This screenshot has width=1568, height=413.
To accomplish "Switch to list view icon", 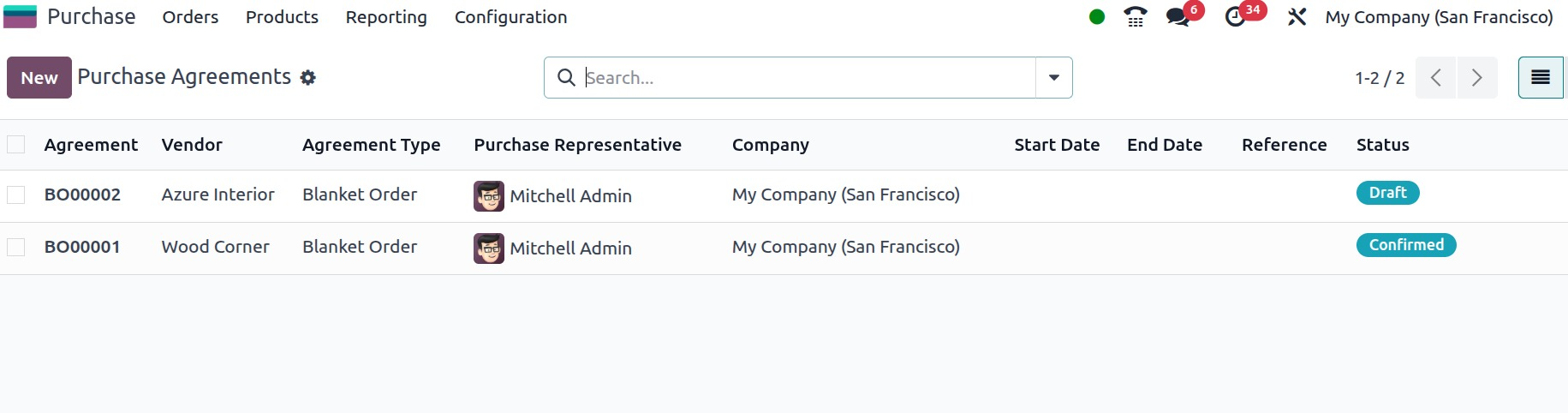I will coord(1540,78).
